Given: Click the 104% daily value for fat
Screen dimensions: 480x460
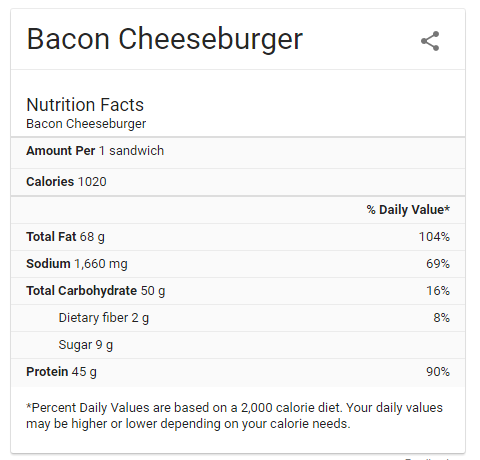Looking at the screenshot, I should (434, 237).
